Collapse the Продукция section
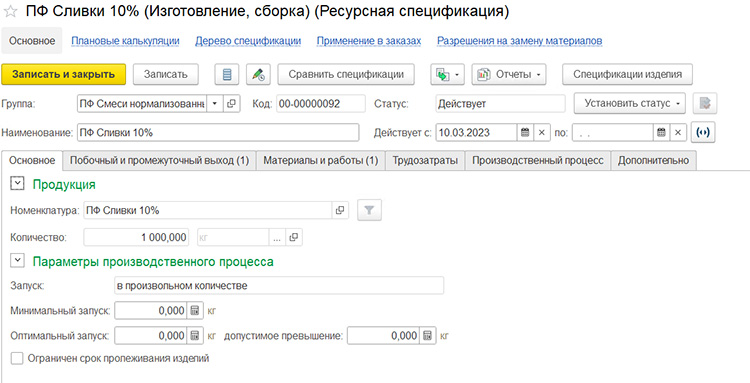Screen dimensions: 750x383 point(17,184)
